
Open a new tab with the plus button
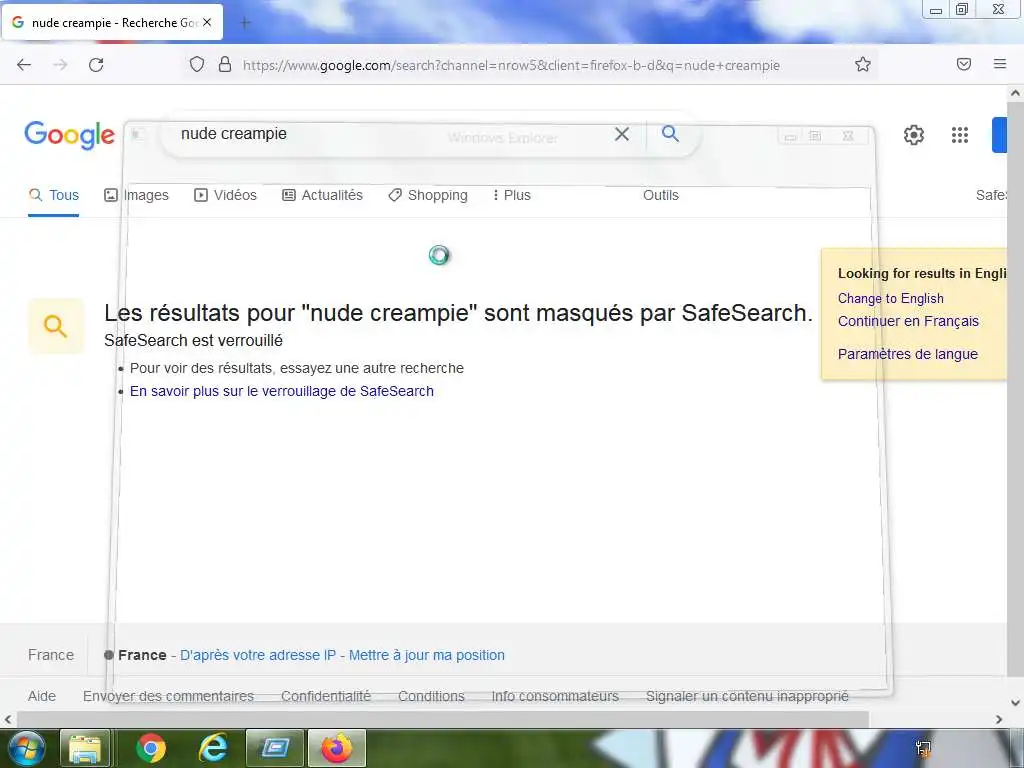245,23
